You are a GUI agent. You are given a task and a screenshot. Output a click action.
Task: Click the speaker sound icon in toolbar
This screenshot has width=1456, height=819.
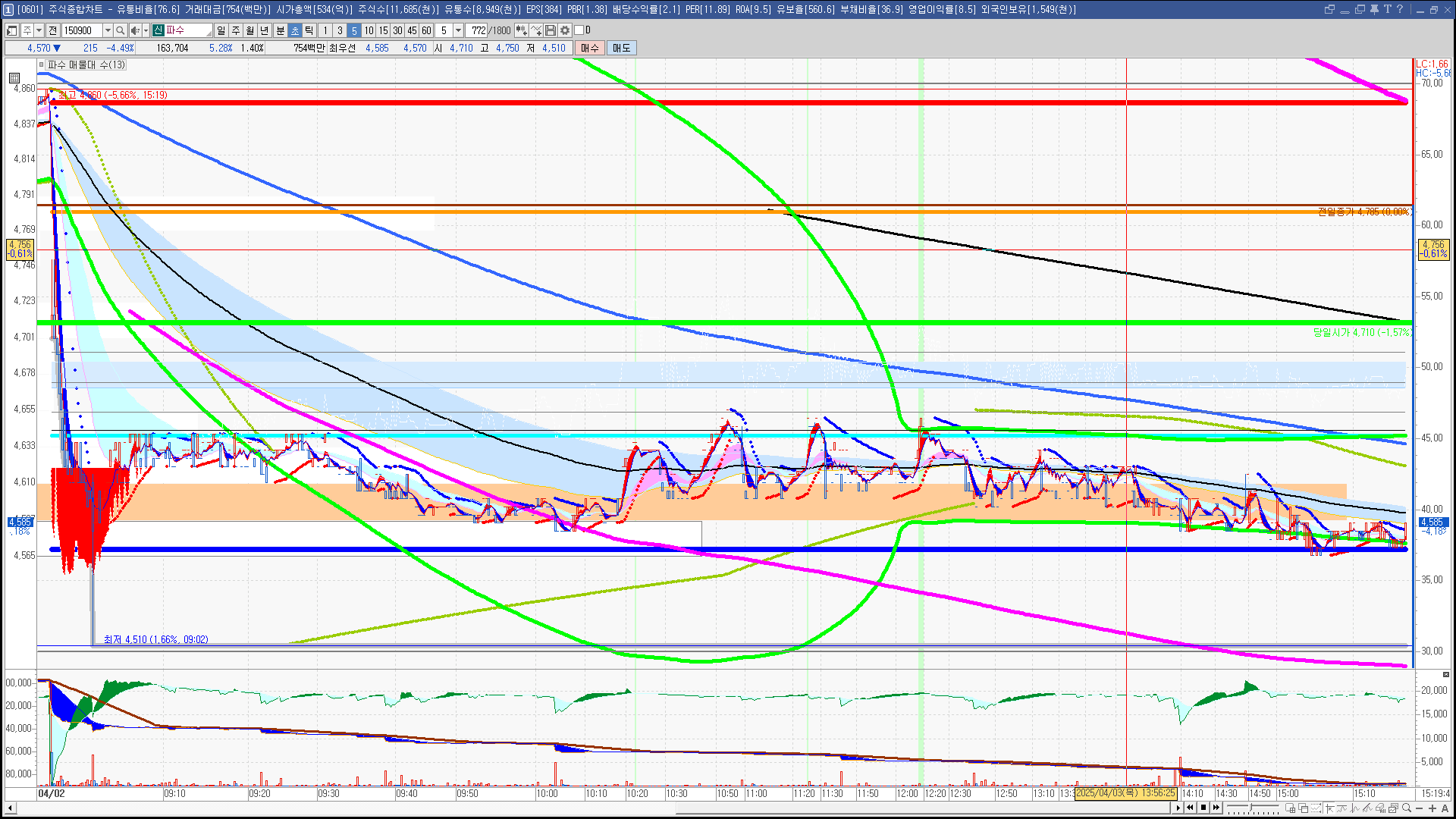pyautogui.click(x=135, y=30)
